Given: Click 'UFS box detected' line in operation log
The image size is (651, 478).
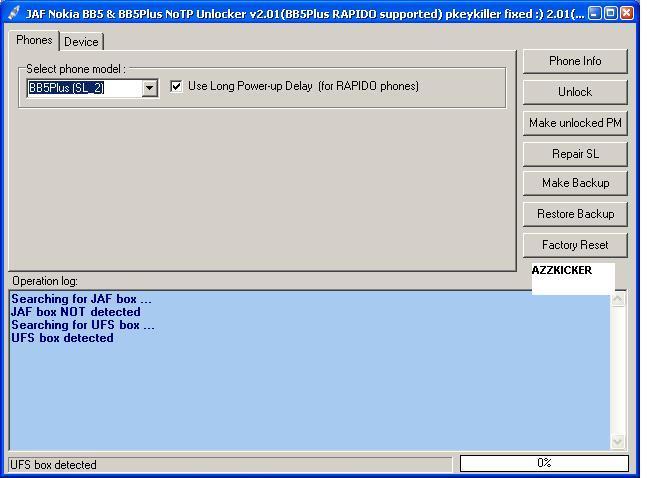Looking at the screenshot, I should click(62, 338).
